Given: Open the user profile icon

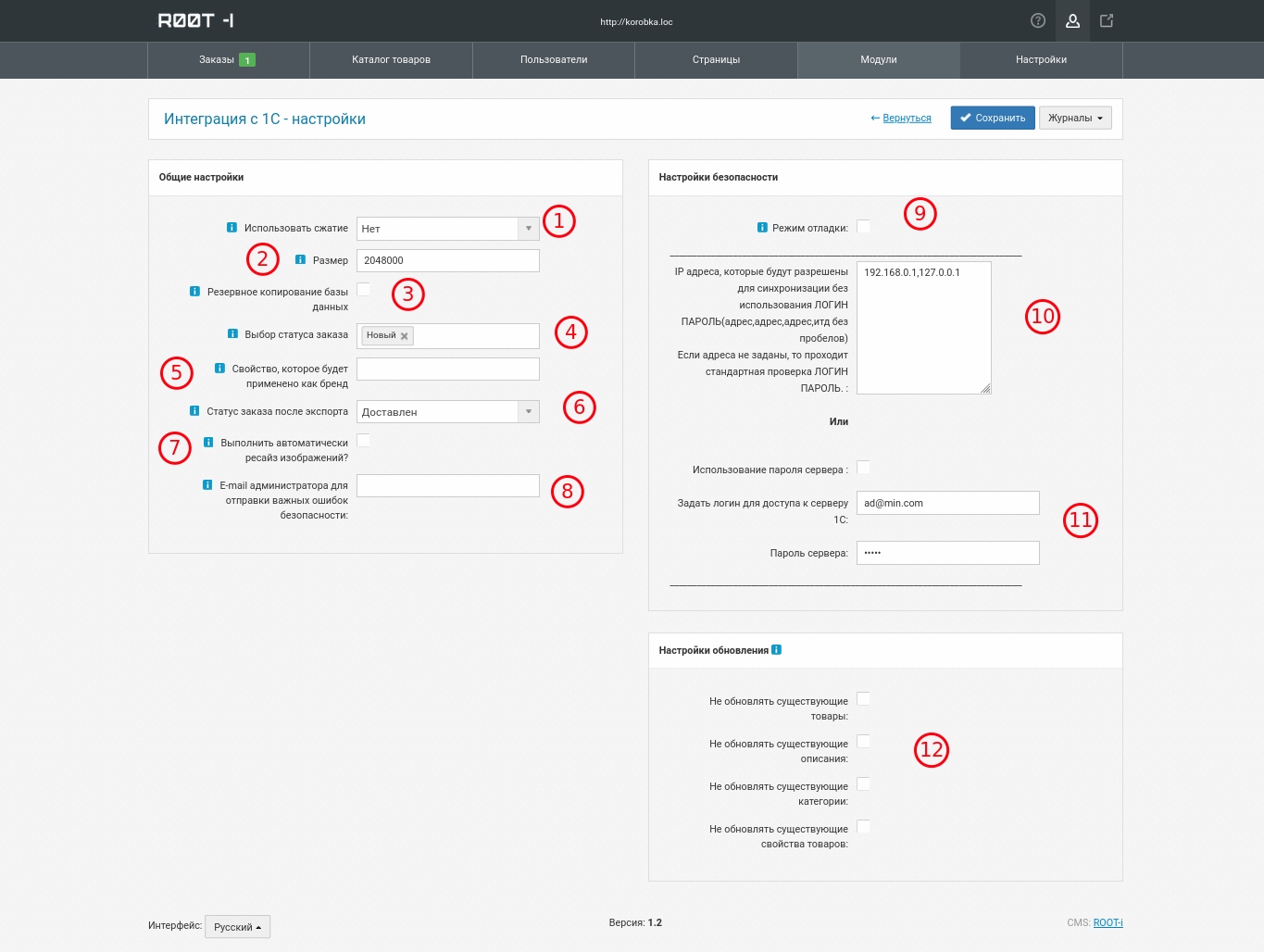Looking at the screenshot, I should point(1072,20).
